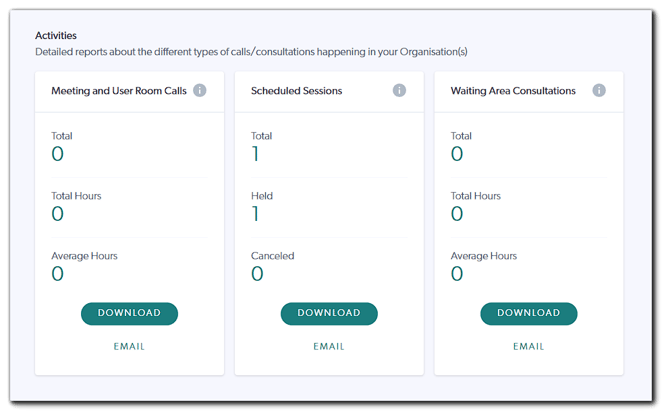Click the Scheduled Sessions card title
This screenshot has height=419, width=670.
coord(297,91)
